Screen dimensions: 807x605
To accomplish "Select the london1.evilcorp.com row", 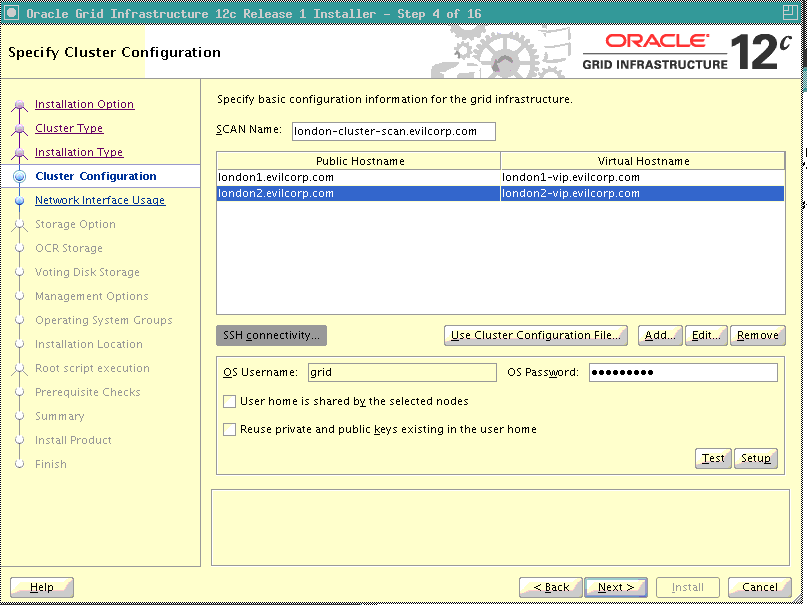I will (x=501, y=177).
